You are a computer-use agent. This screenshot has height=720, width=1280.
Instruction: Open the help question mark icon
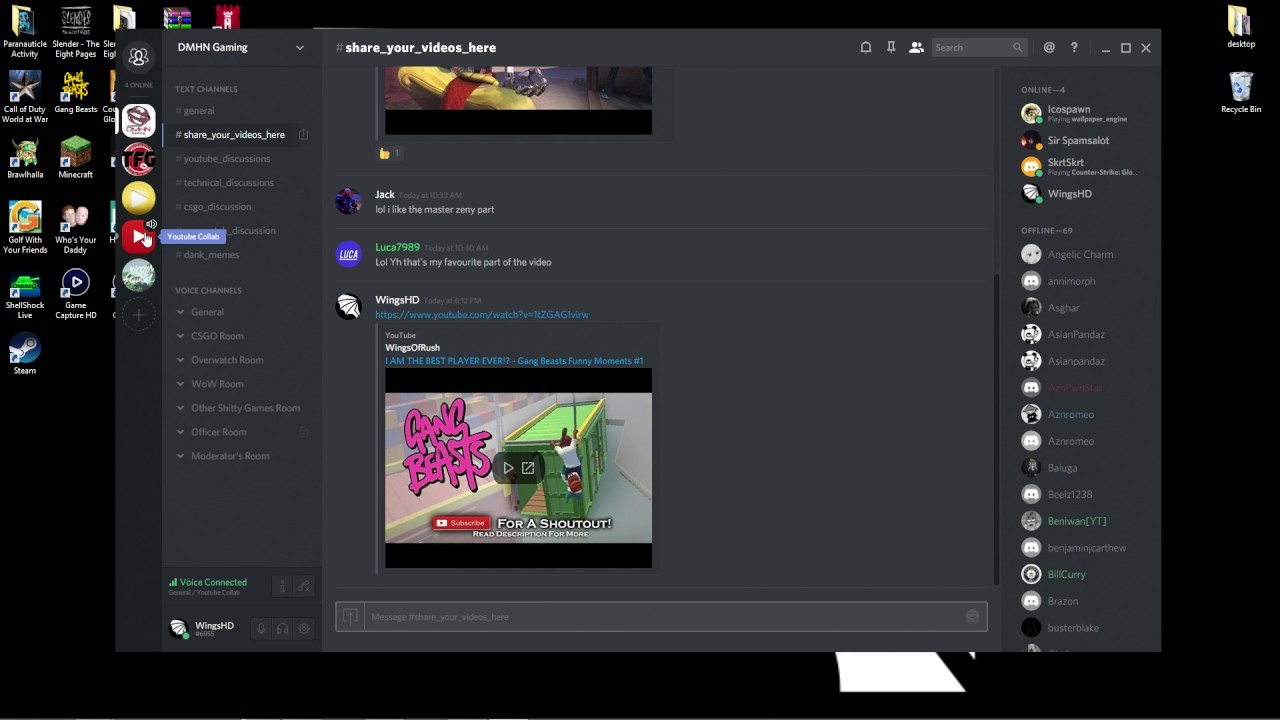[1074, 47]
